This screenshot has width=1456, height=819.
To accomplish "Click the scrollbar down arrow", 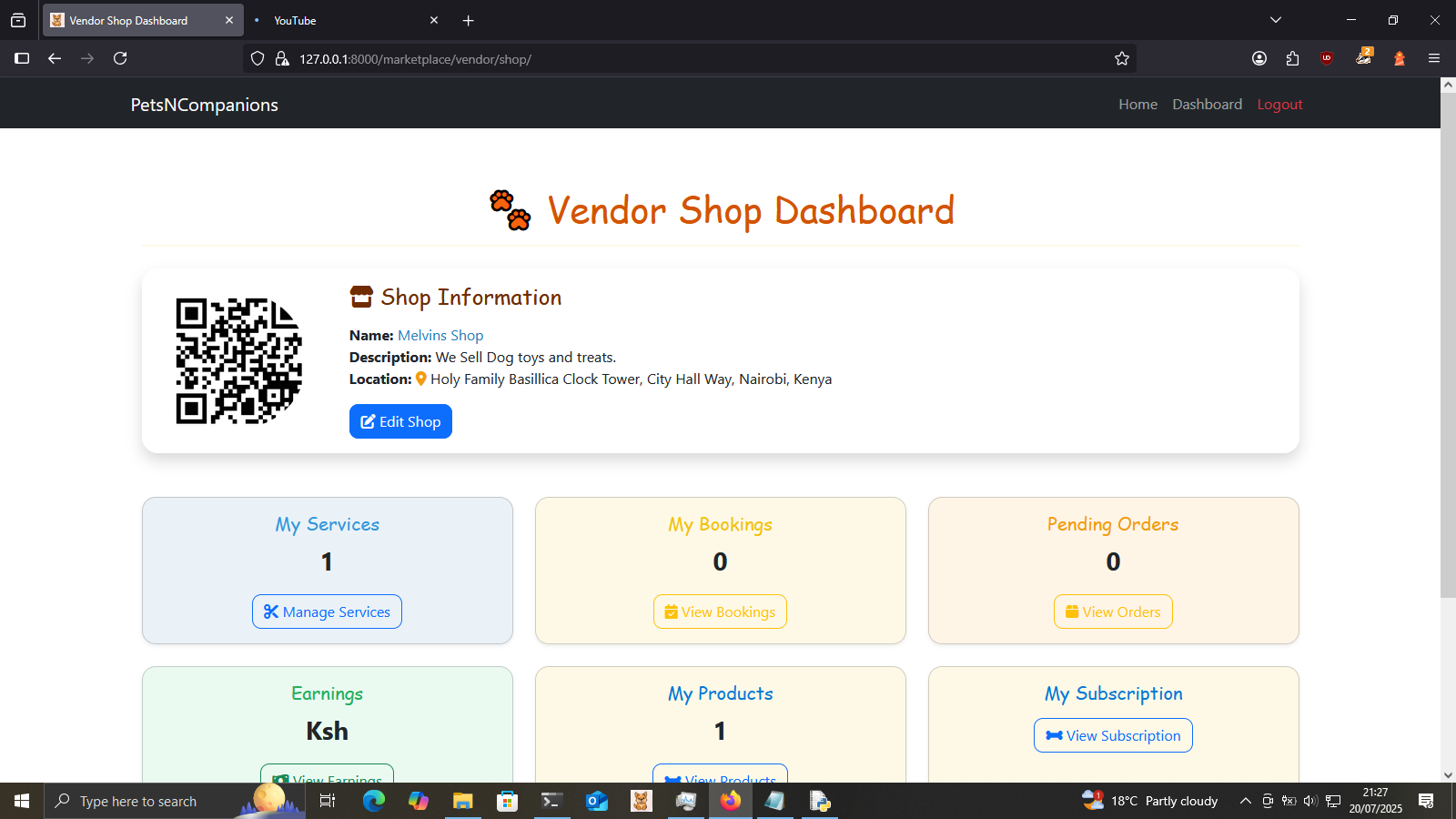I will (x=1448, y=775).
